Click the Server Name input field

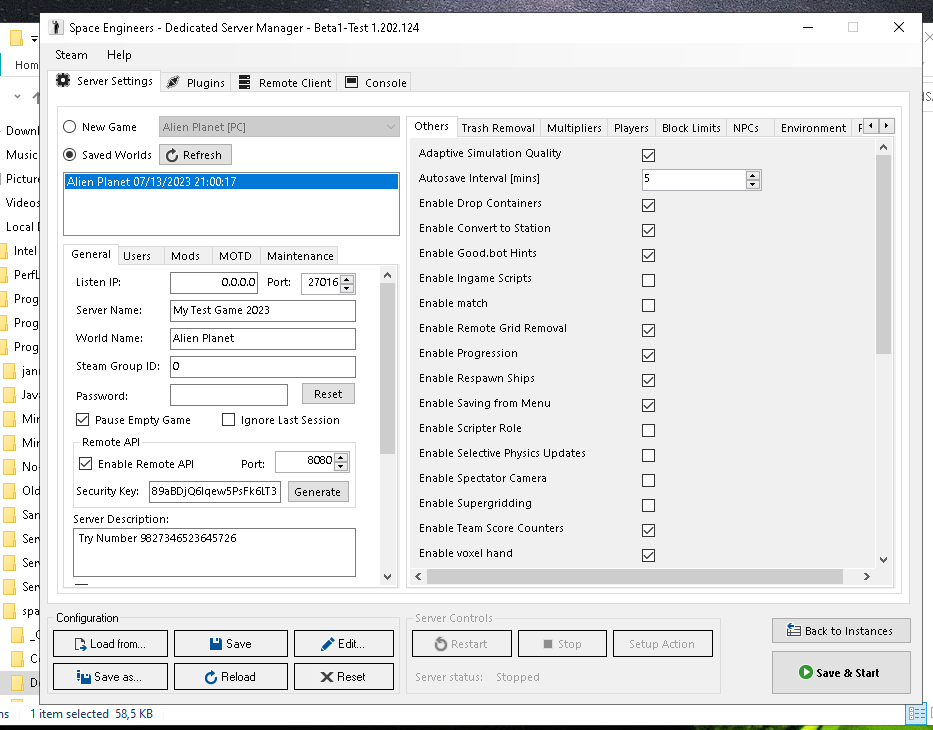click(x=262, y=310)
